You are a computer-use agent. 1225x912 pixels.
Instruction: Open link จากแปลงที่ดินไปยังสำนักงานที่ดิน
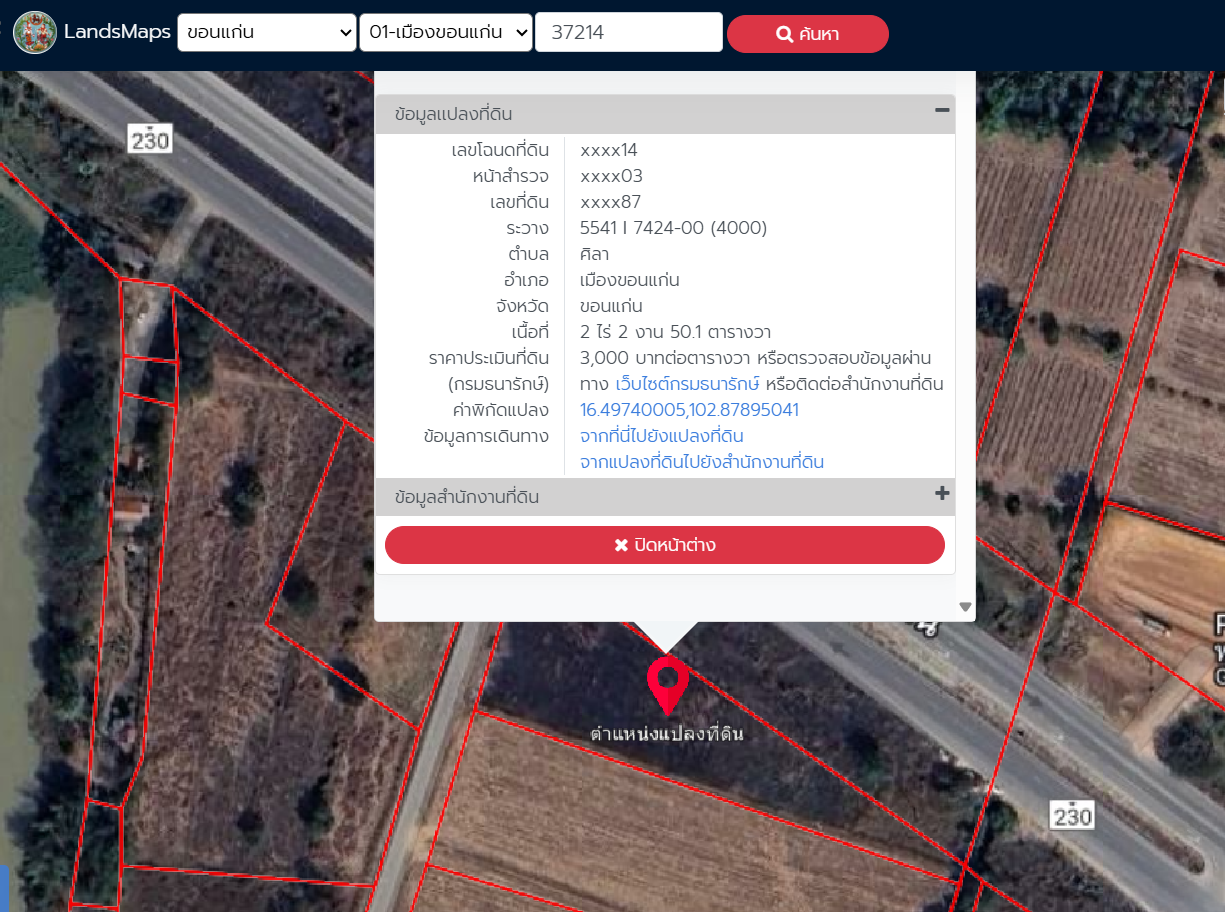702,462
